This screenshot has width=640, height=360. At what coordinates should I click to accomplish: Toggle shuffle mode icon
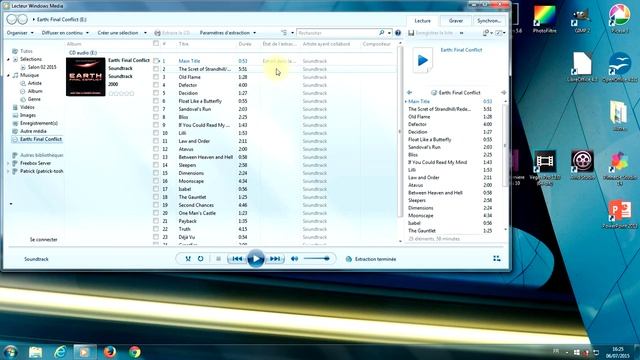188,259
